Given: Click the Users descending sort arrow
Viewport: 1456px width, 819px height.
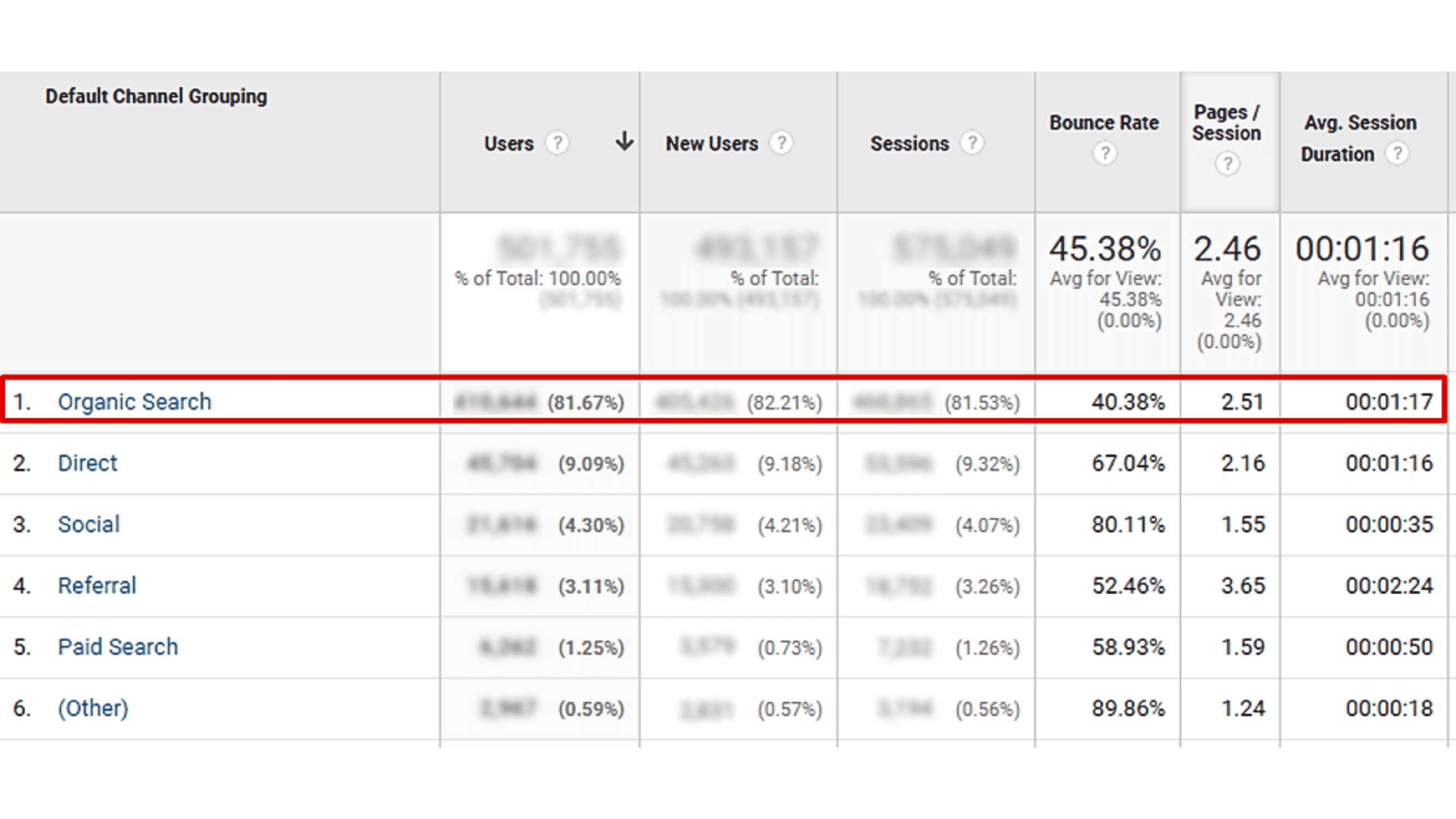Looking at the screenshot, I should (x=625, y=141).
